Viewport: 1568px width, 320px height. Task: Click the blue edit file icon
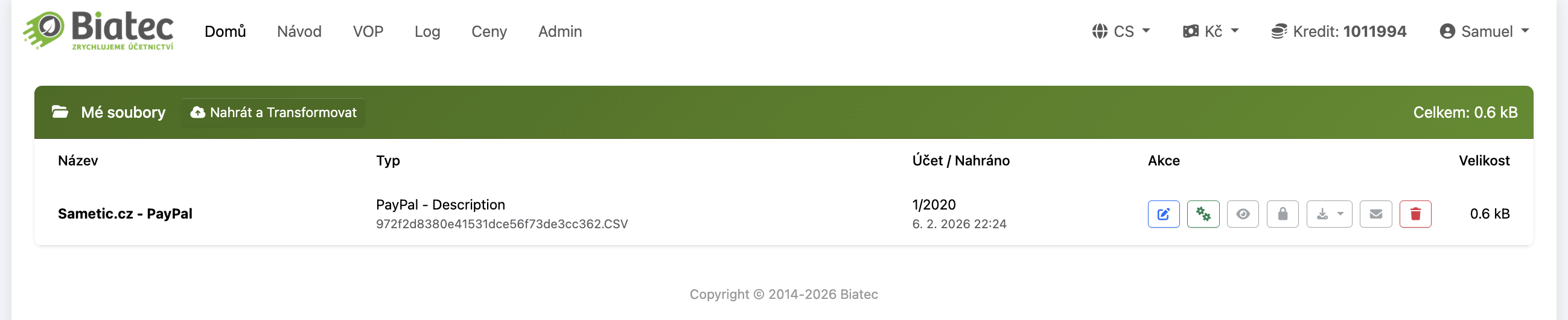pos(1163,214)
